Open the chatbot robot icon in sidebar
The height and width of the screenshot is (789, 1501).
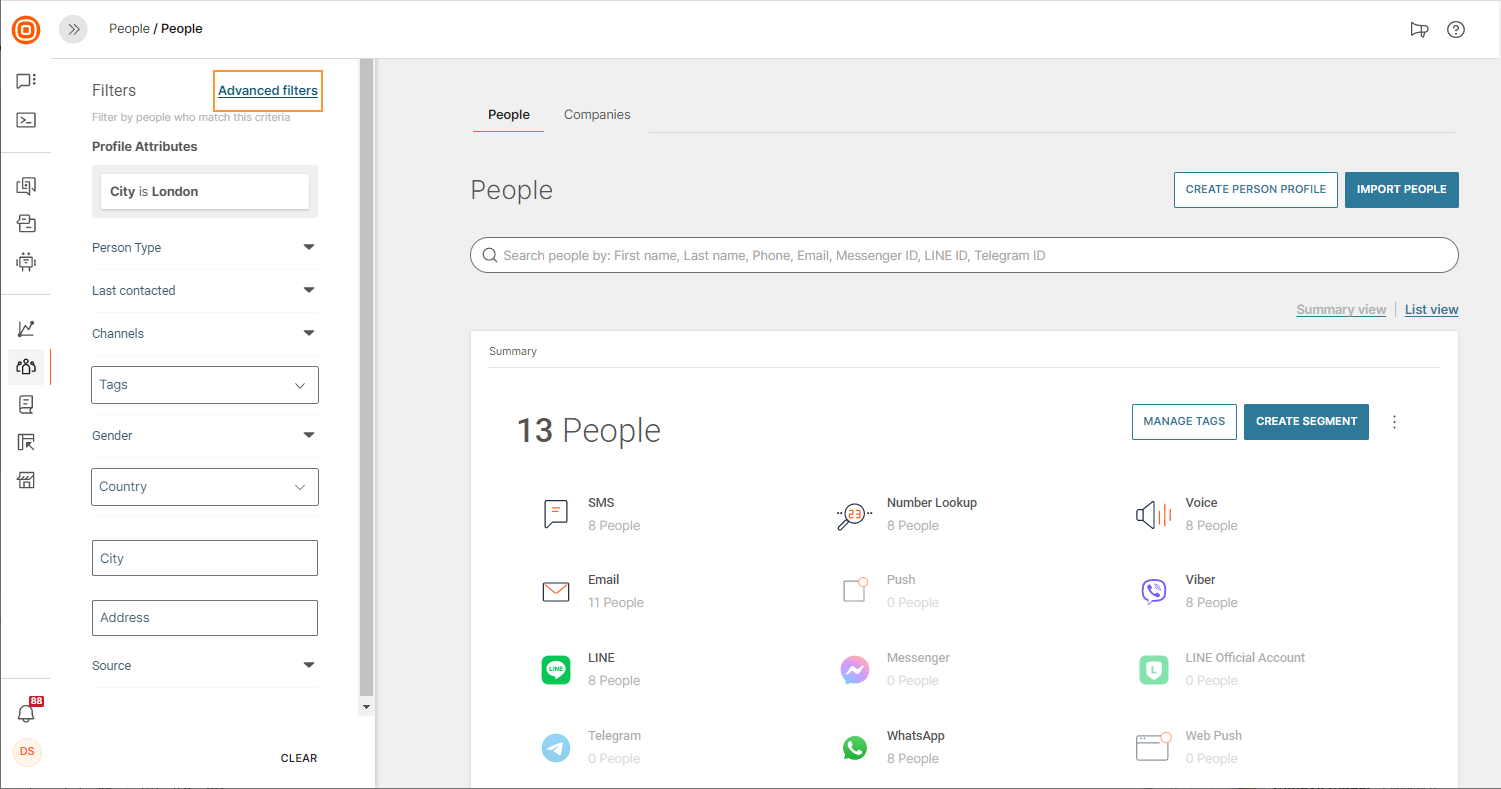click(26, 262)
